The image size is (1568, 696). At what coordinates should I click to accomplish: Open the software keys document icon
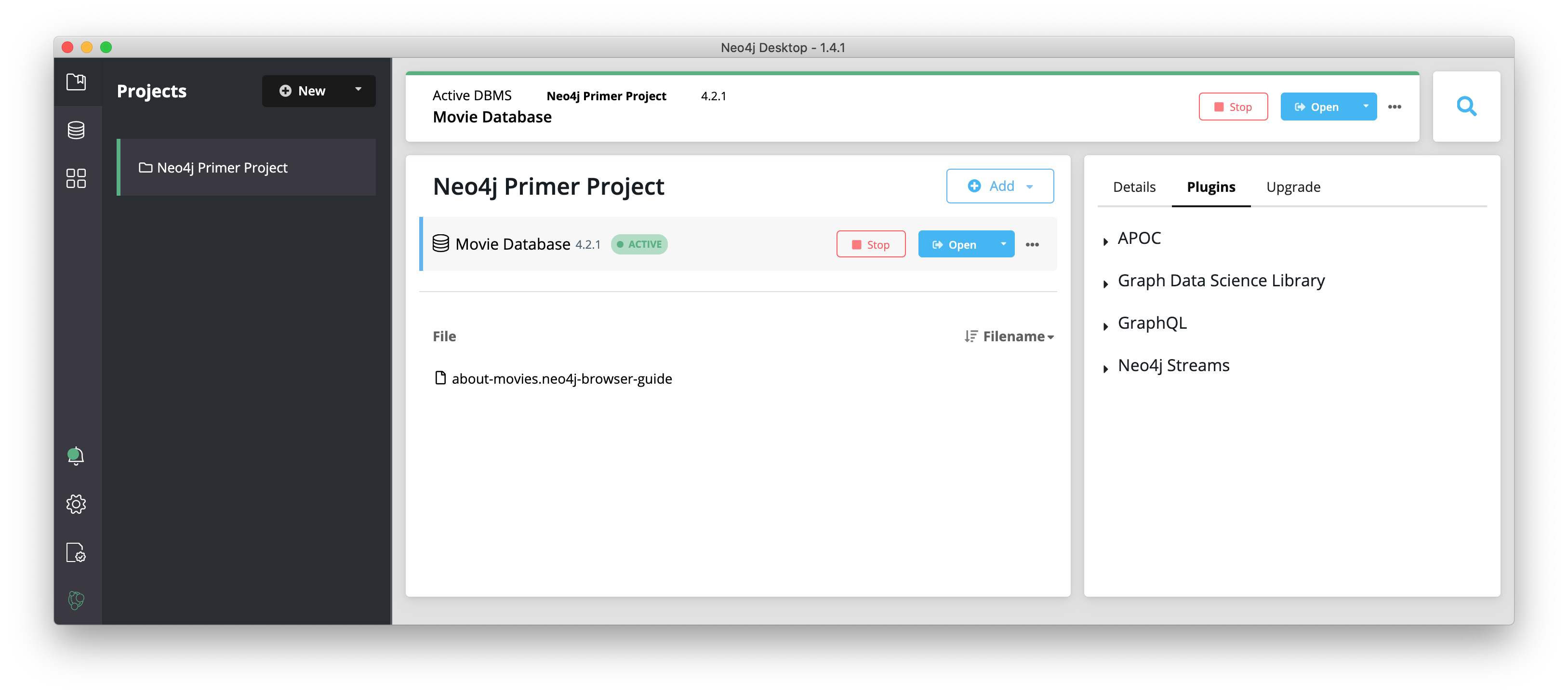[x=76, y=552]
